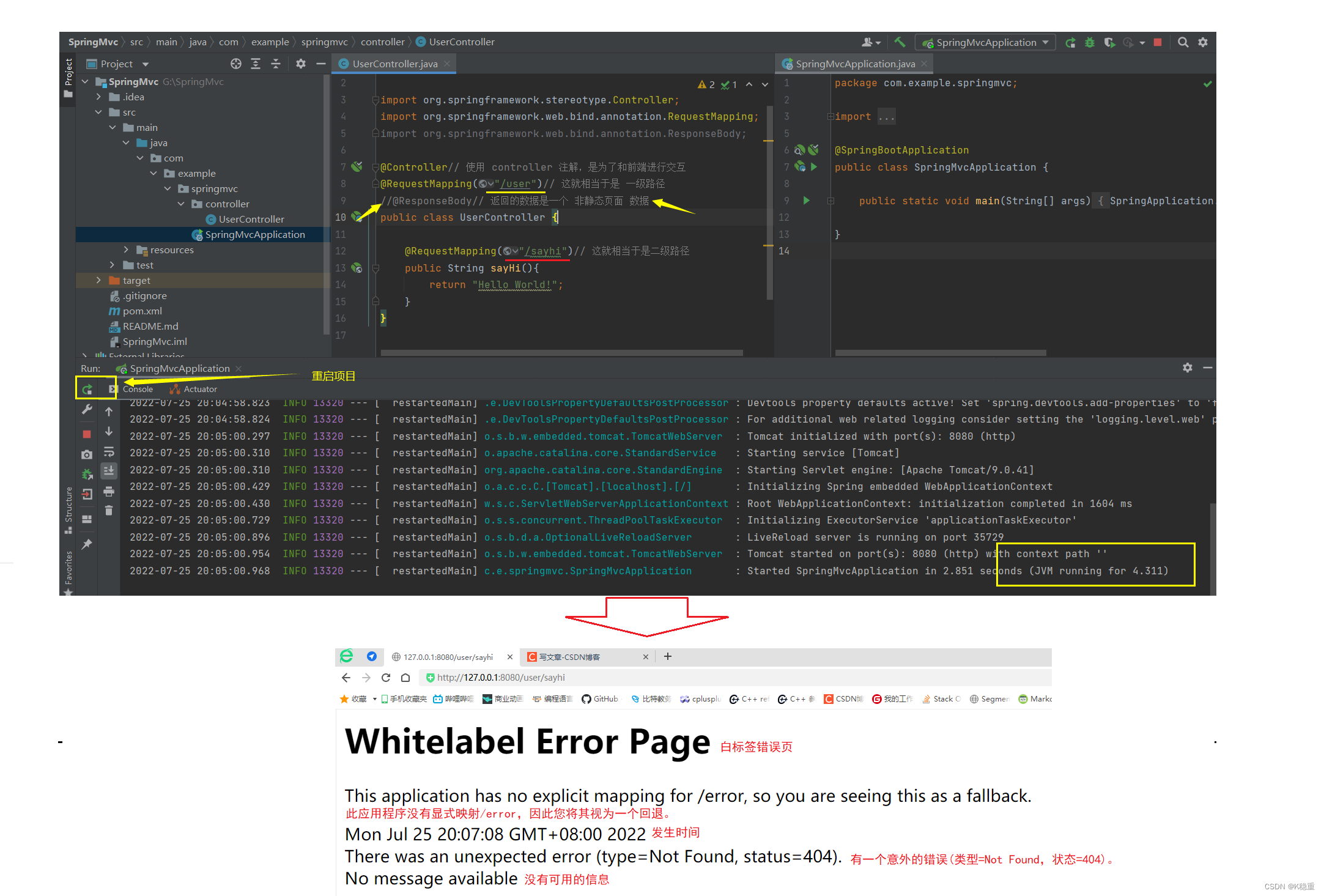1324x896 pixels.
Task: Run with Coverage using the shield icon
Action: [1110, 42]
